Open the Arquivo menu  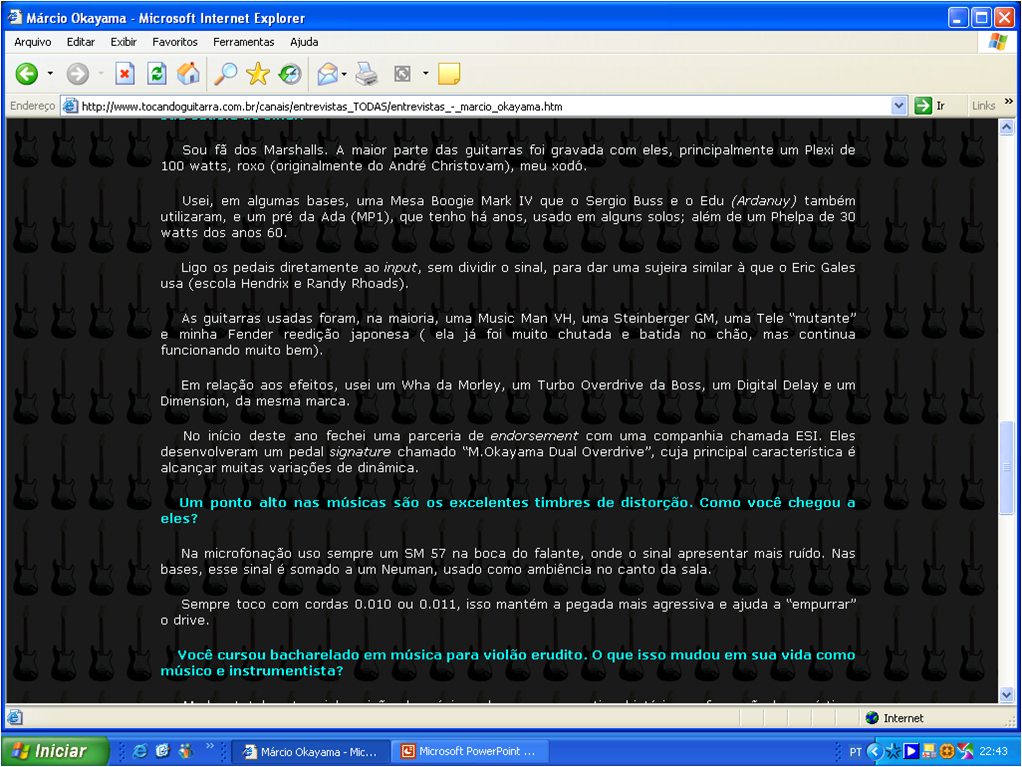coord(33,42)
